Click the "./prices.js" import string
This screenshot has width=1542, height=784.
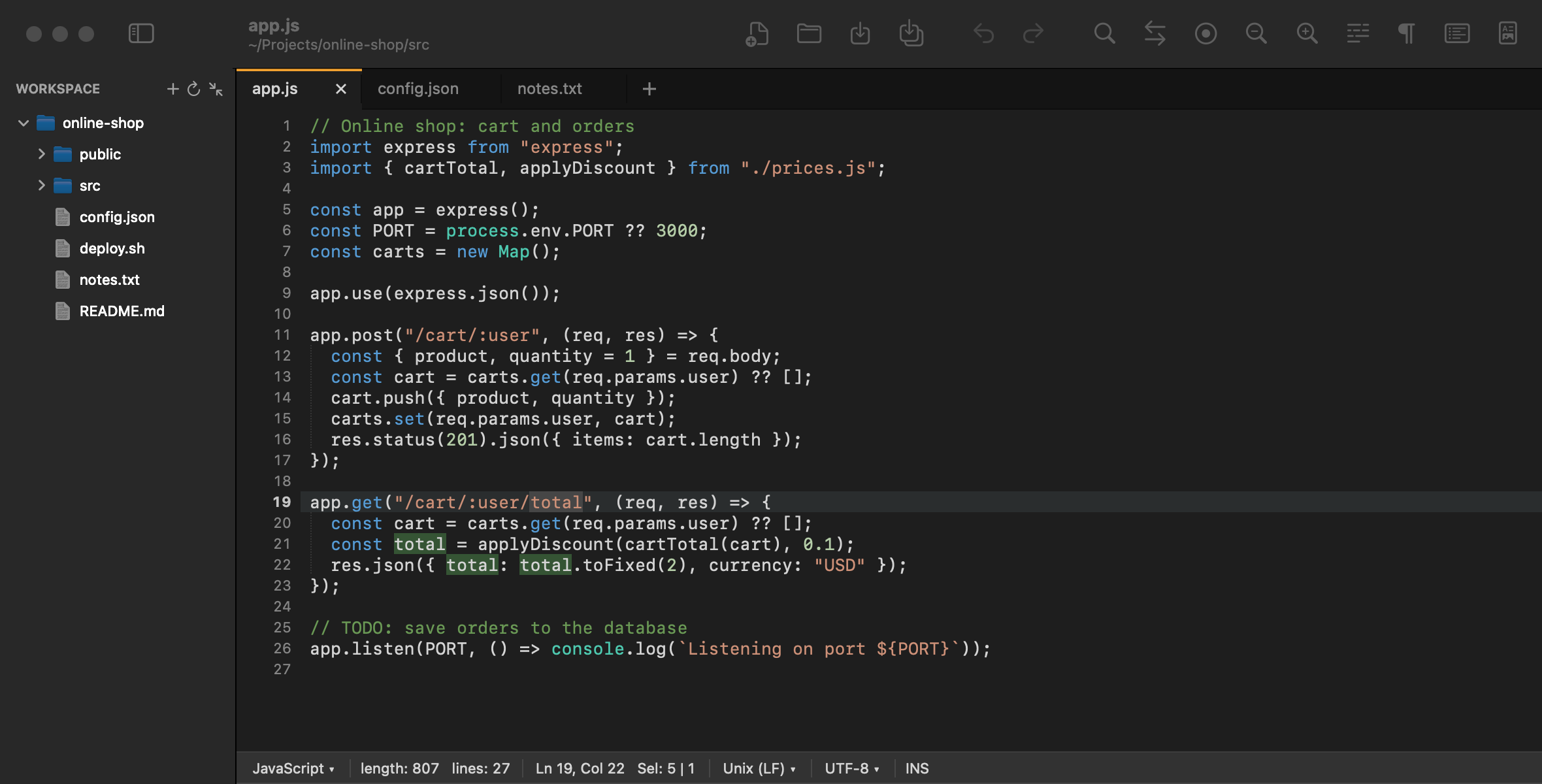coord(807,168)
